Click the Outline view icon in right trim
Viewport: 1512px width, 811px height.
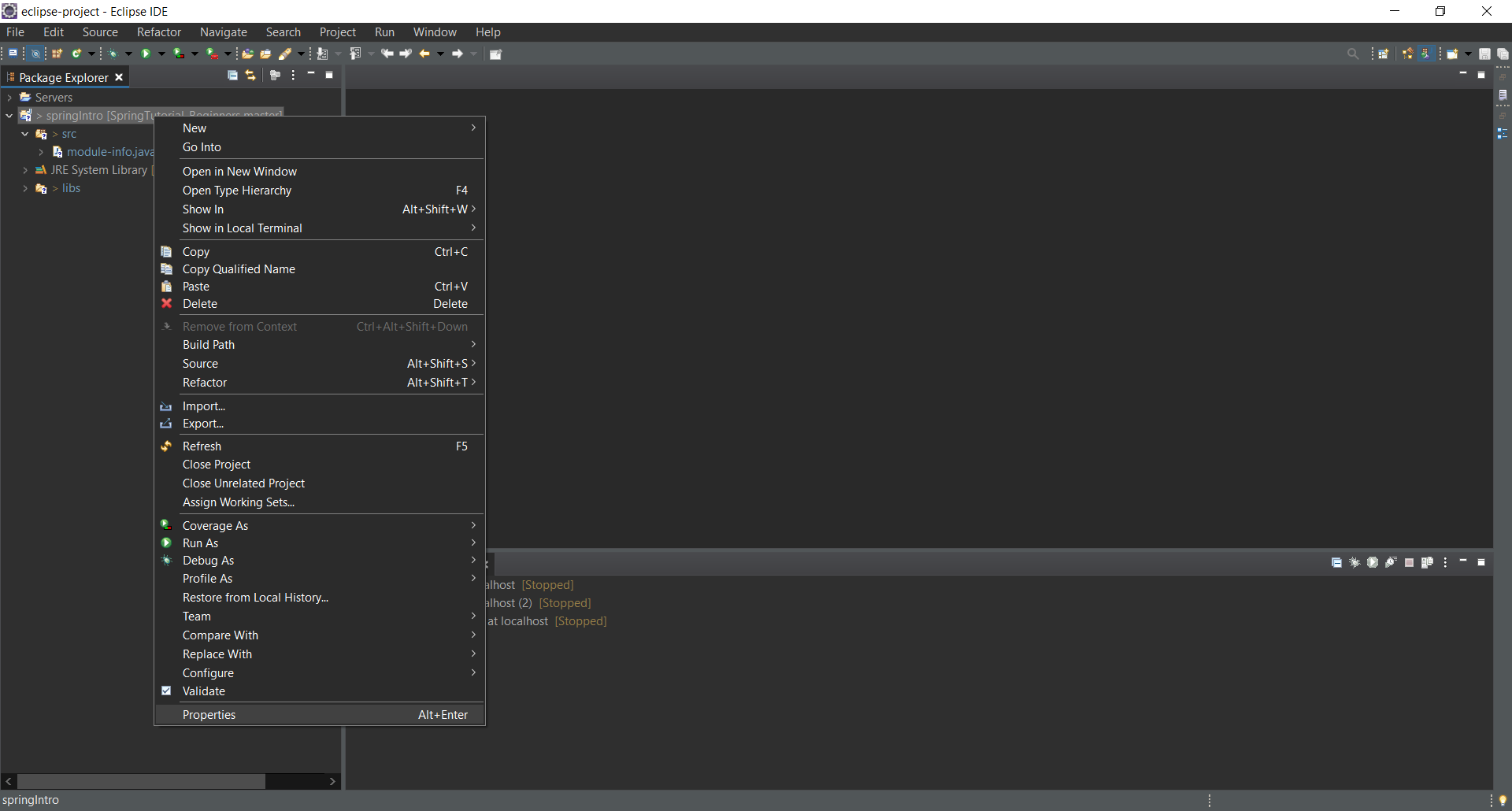(1503, 133)
